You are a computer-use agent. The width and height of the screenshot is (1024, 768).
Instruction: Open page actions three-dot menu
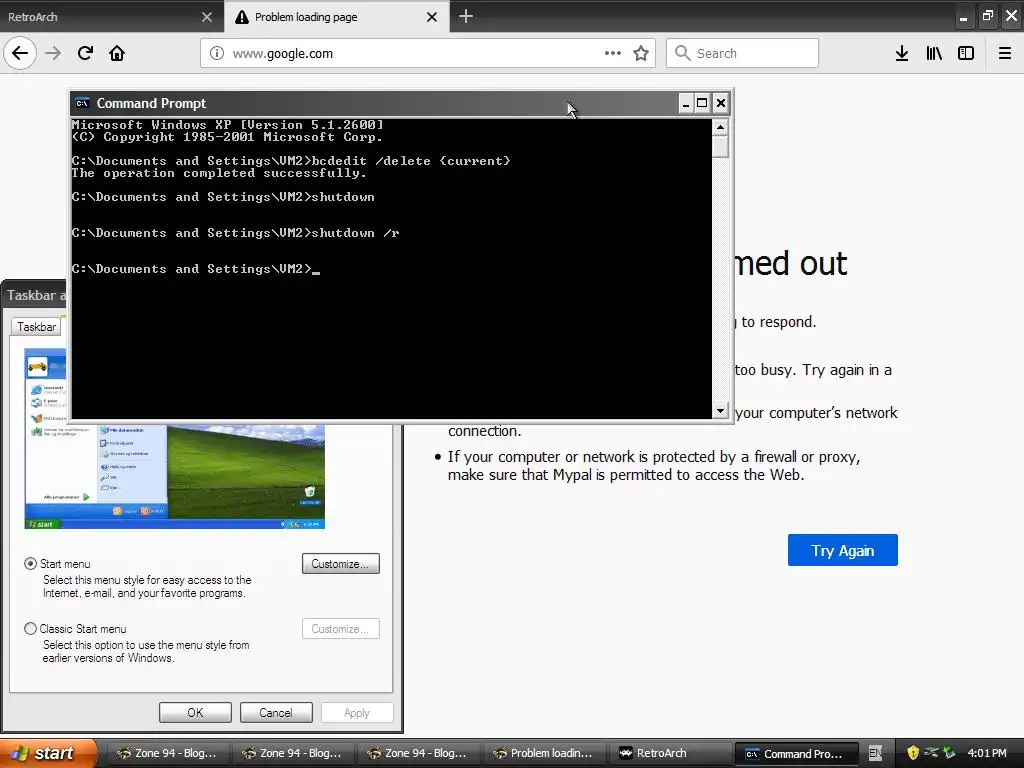click(613, 53)
